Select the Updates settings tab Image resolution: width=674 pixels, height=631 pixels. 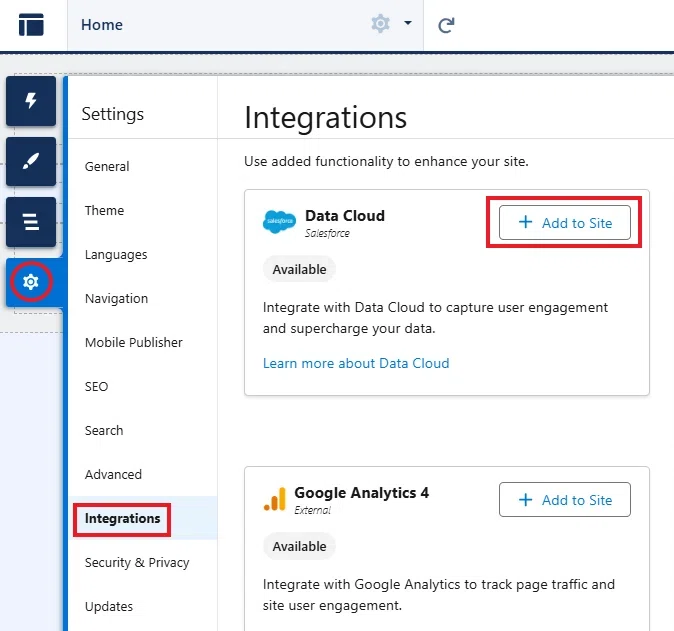[109, 606]
